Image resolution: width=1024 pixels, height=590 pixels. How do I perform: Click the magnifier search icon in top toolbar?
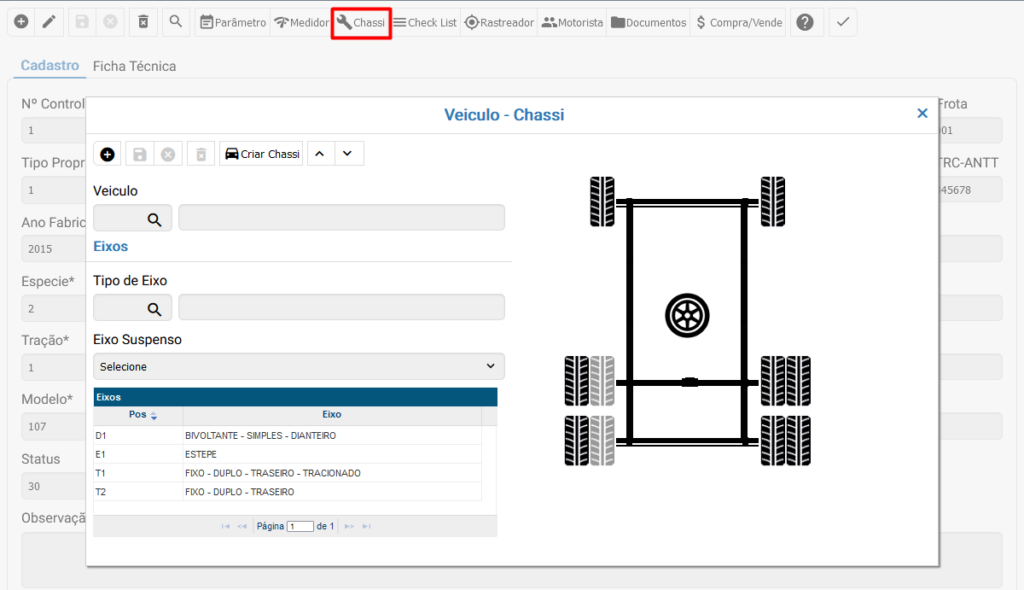click(x=175, y=22)
